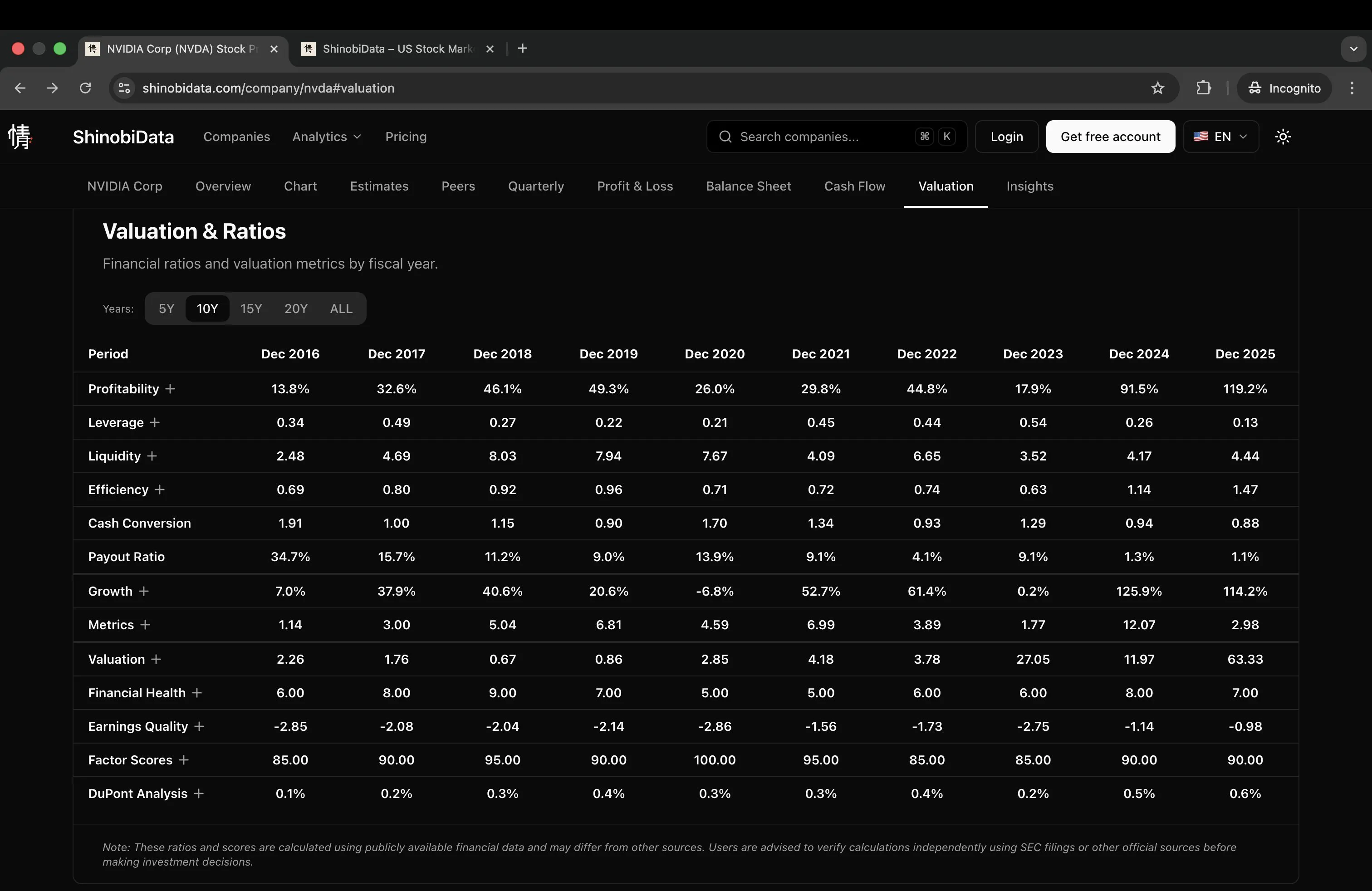Click the NVIDIA Corp section link
Screen dimensions: 1372x891
[x=124, y=186]
